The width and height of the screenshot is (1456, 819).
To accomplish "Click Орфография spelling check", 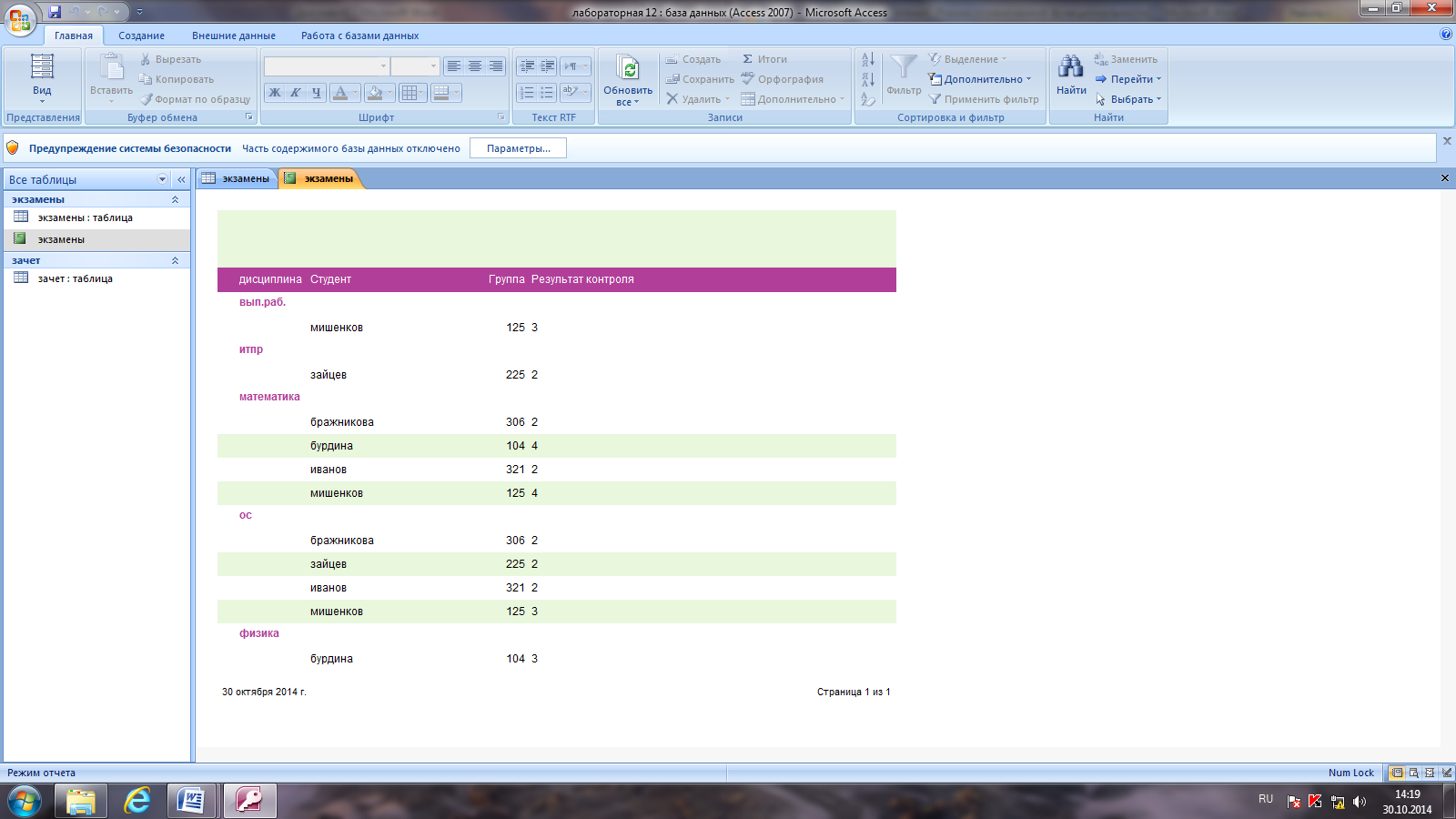I will point(783,79).
